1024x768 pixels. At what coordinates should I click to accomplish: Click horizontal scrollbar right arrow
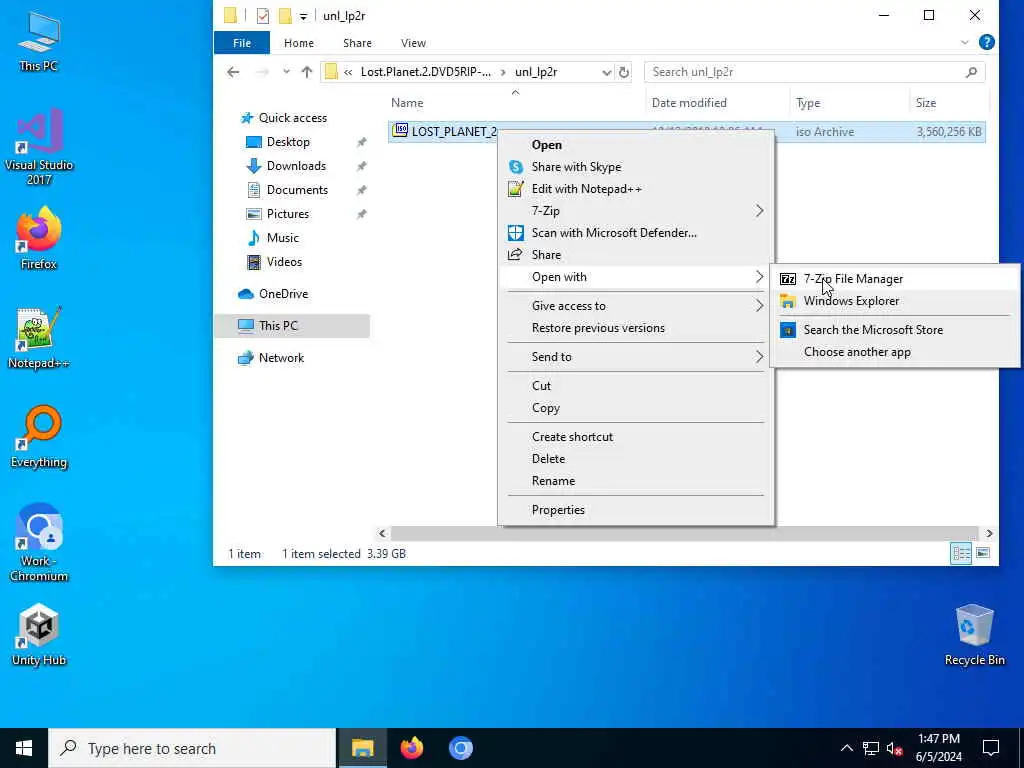click(x=989, y=534)
